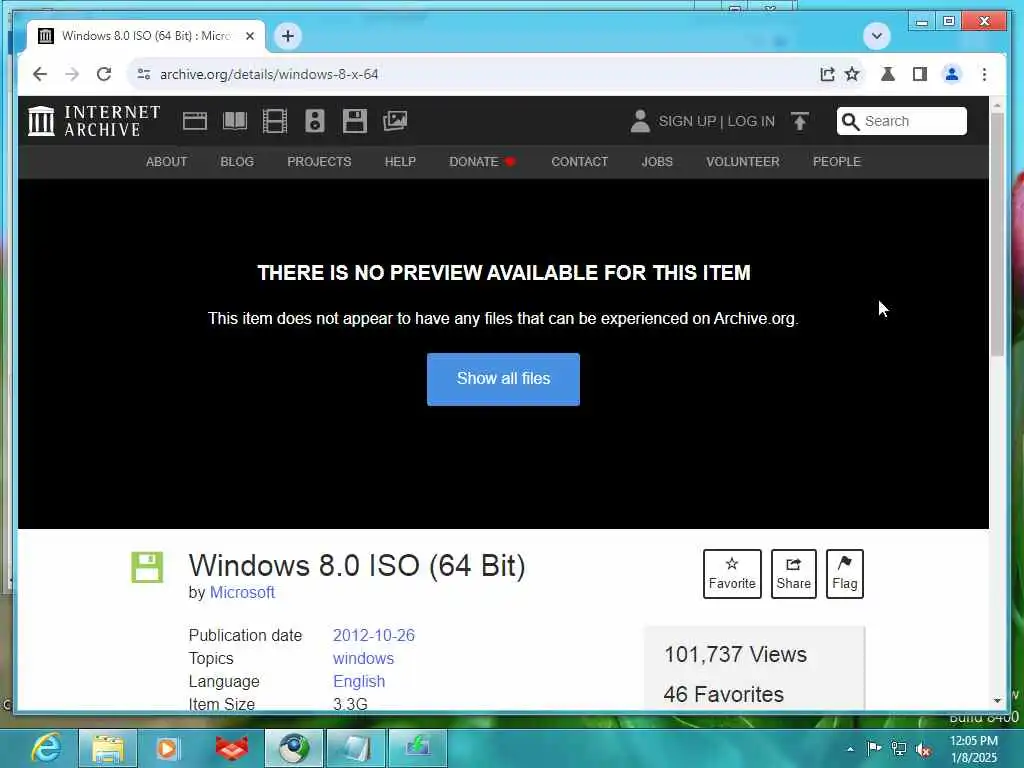Open the Web (Wayback) media icon
This screenshot has width=1024, height=768.
195,121
